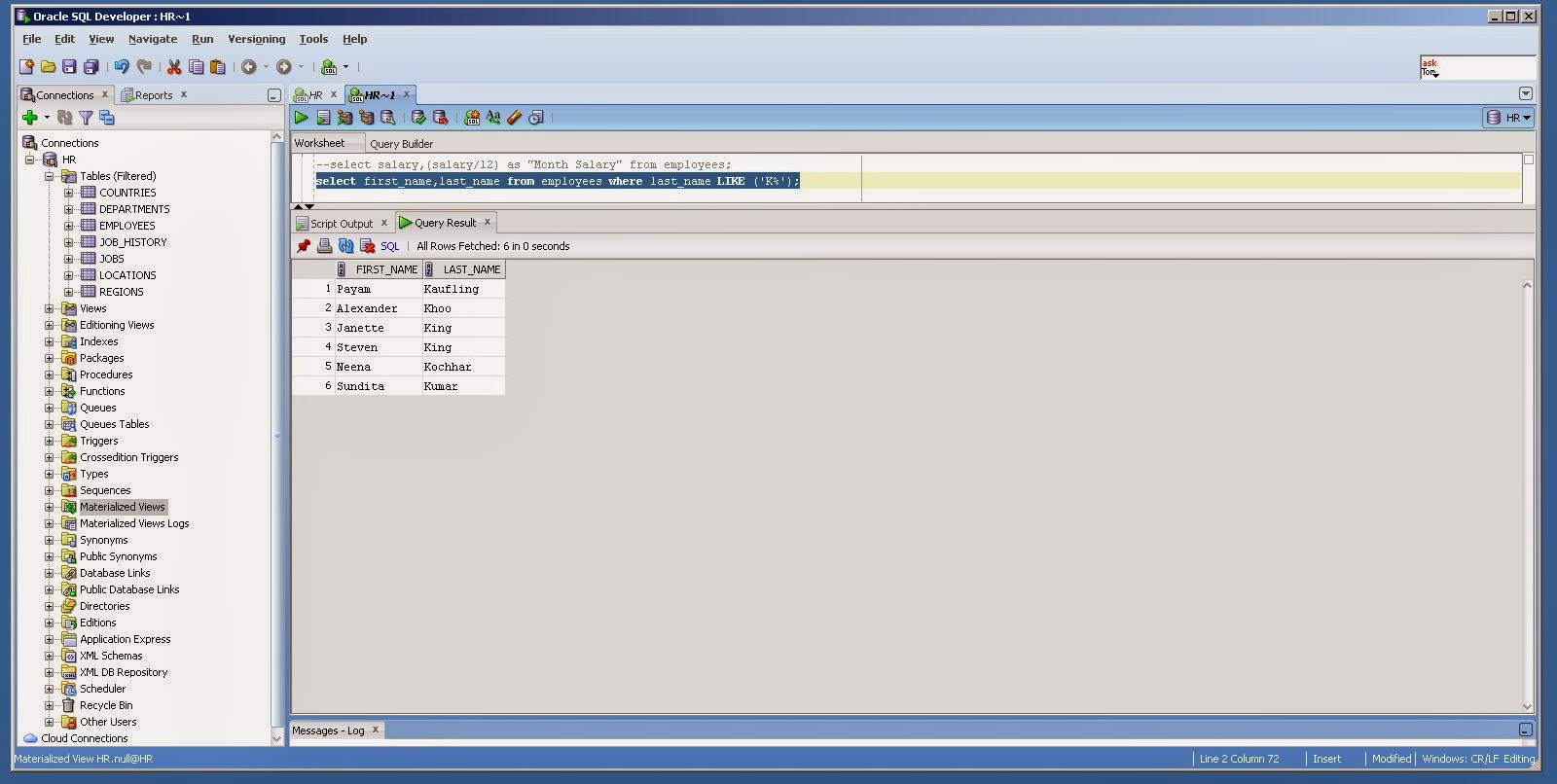This screenshot has width=1557, height=784.
Task: Convert text case with the Aa icon
Action: click(493, 118)
